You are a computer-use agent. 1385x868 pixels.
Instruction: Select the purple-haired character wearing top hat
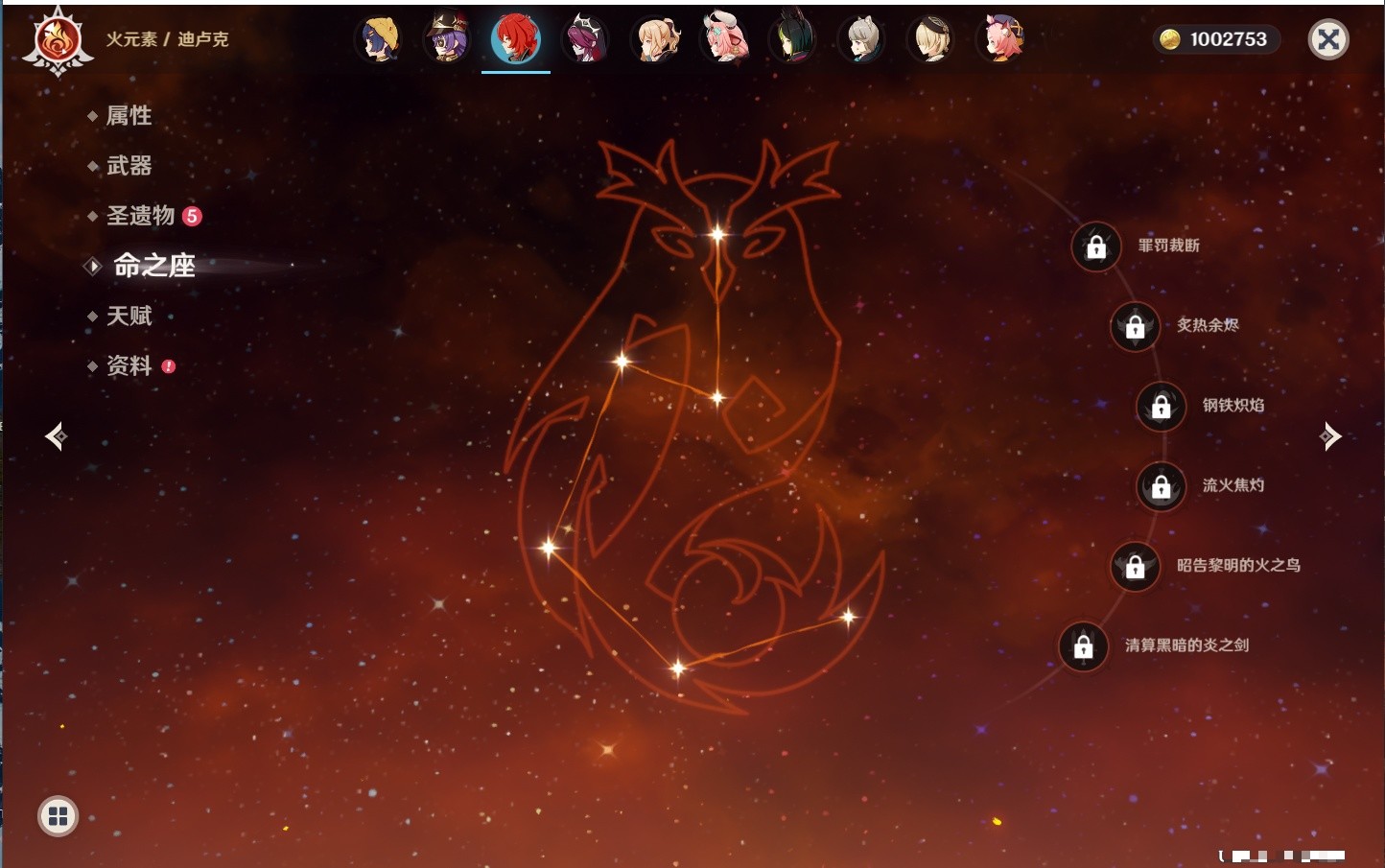click(447, 39)
